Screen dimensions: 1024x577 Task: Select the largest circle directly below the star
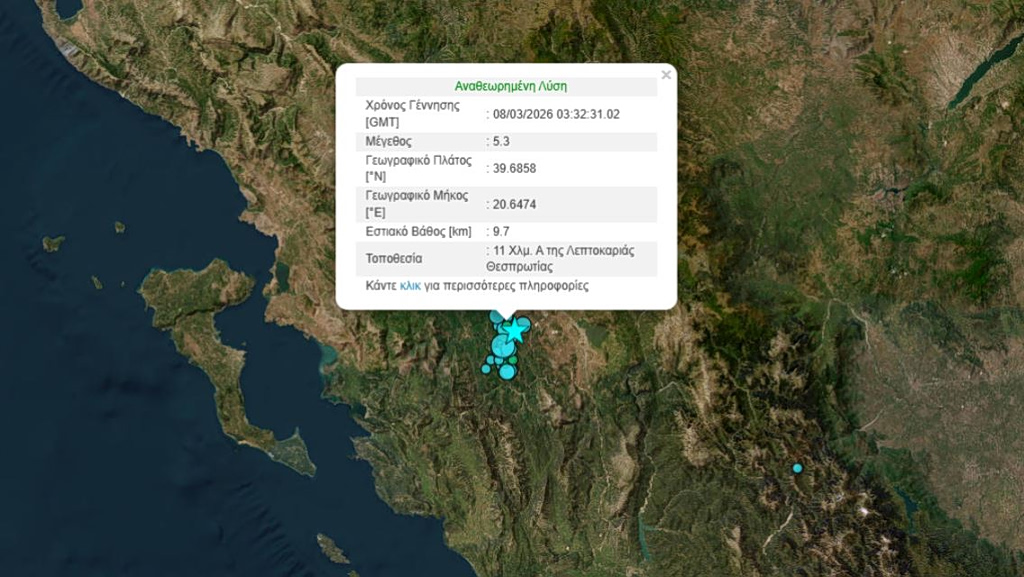pos(503,346)
